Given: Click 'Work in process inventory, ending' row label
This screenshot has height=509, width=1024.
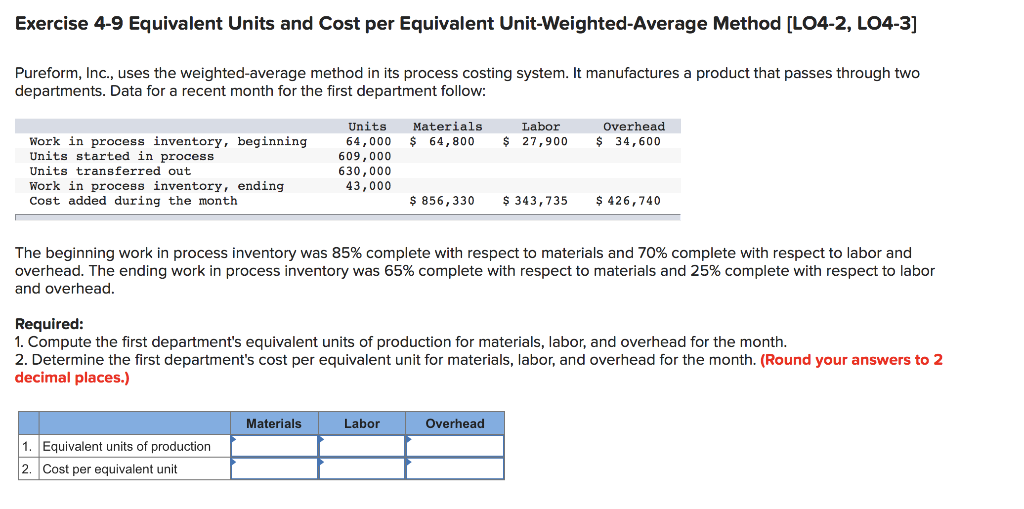Looking at the screenshot, I should coord(157,186).
